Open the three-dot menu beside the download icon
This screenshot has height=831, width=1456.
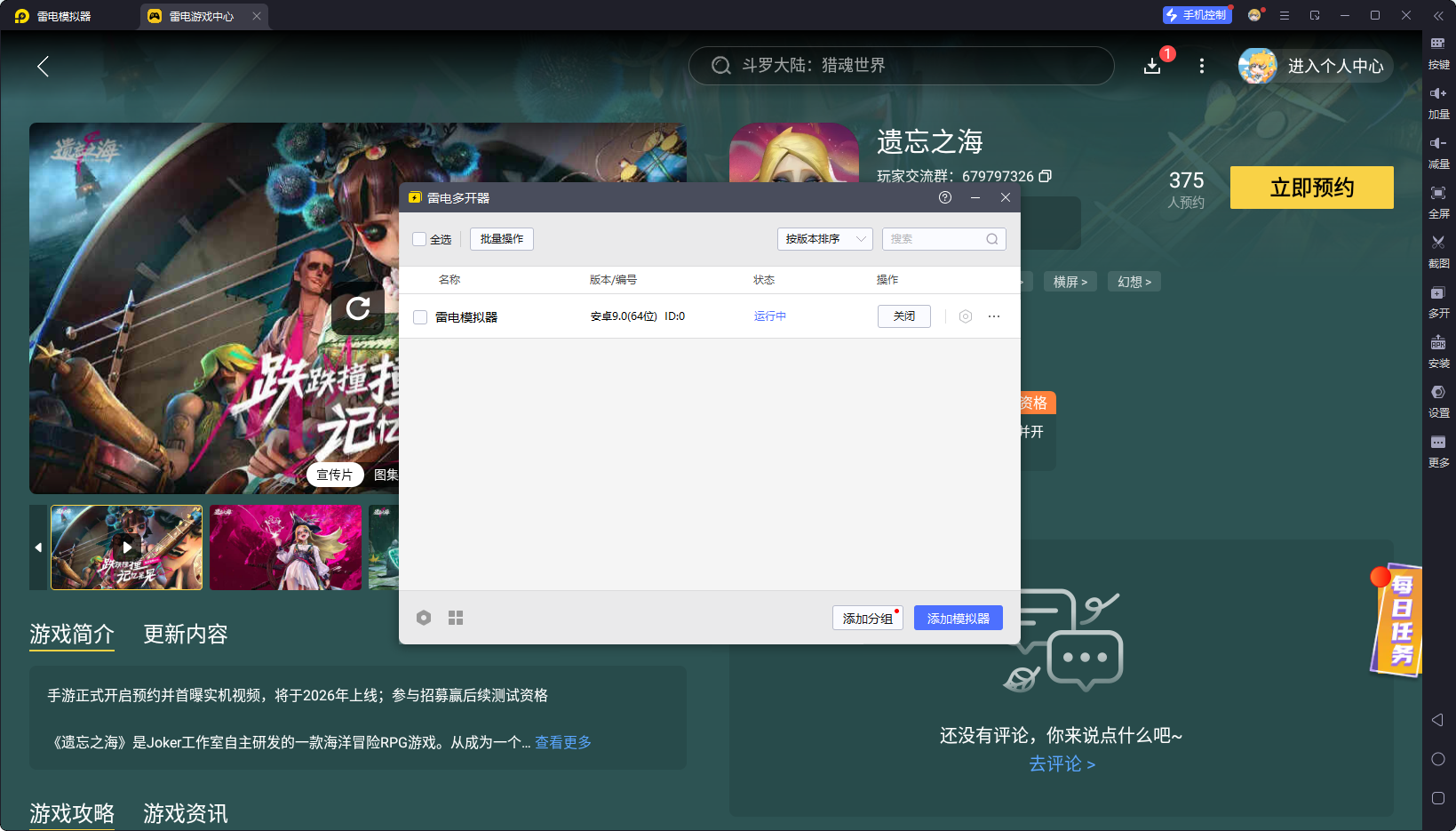tap(1202, 66)
